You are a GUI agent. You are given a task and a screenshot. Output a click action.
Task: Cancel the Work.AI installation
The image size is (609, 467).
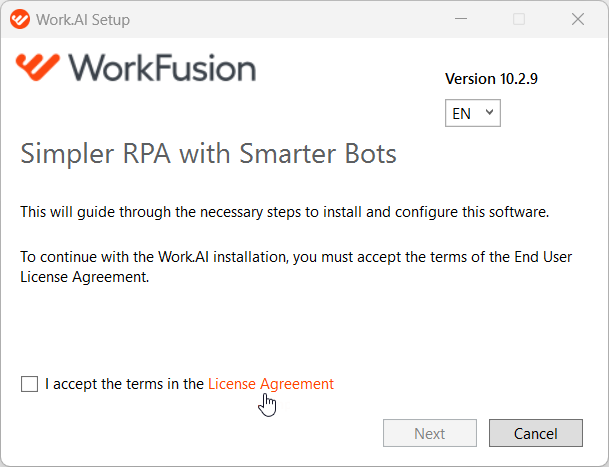pos(536,433)
